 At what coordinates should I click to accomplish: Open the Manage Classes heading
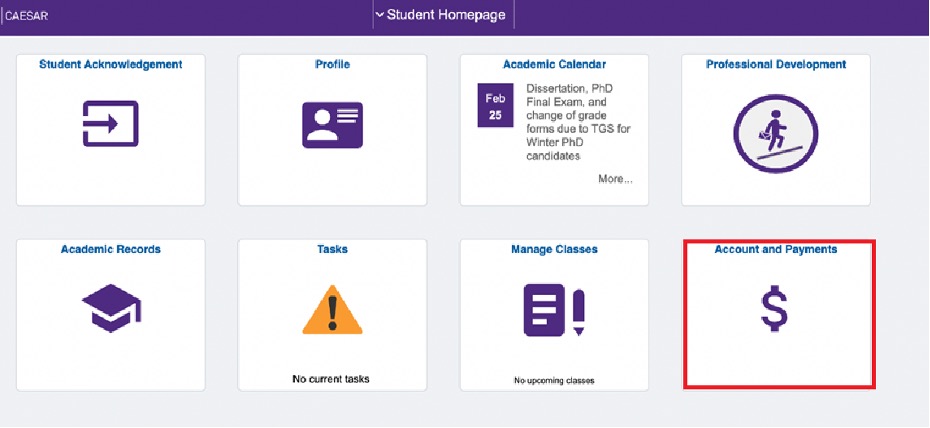pyautogui.click(x=555, y=250)
